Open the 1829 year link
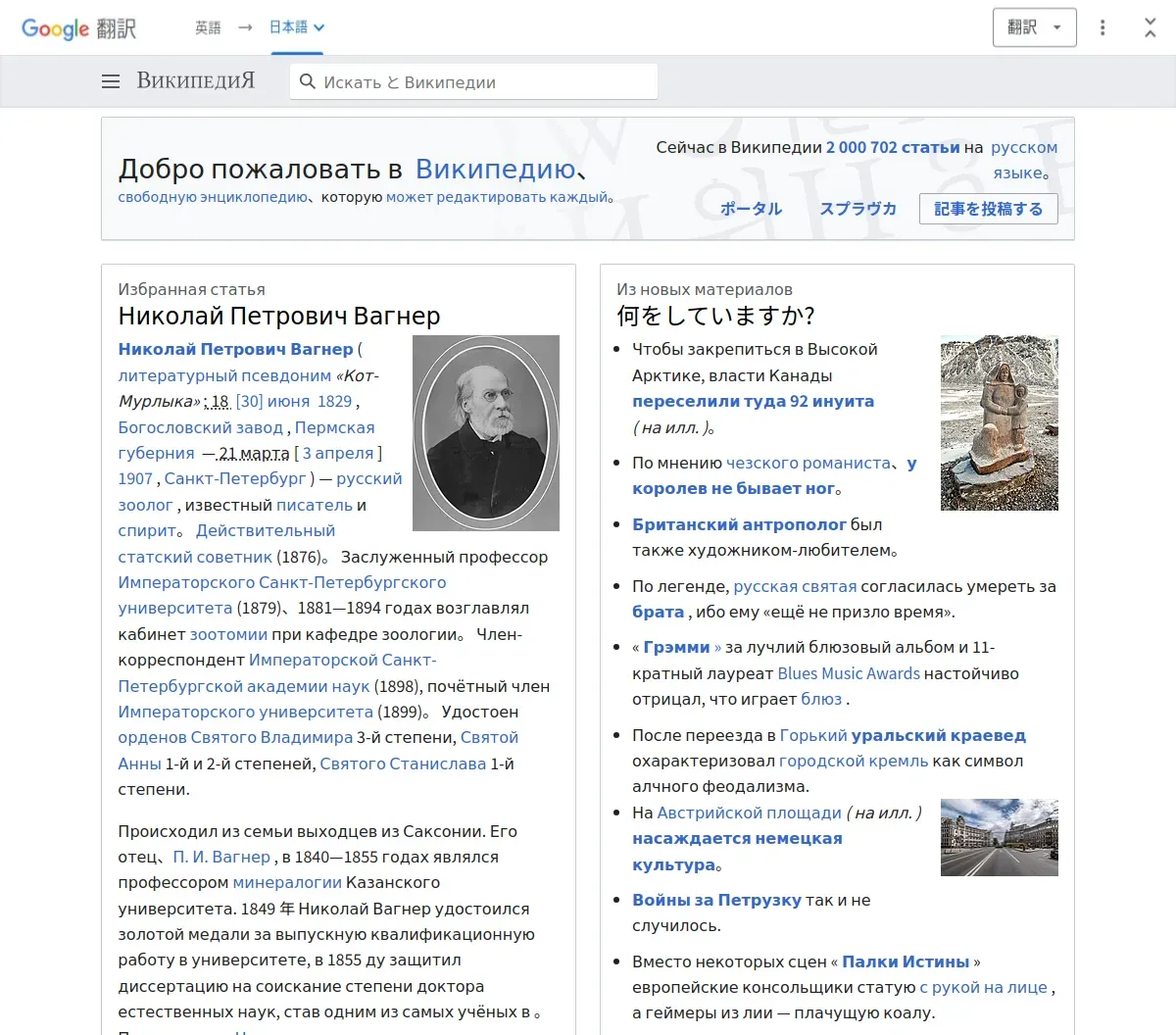 coord(334,401)
